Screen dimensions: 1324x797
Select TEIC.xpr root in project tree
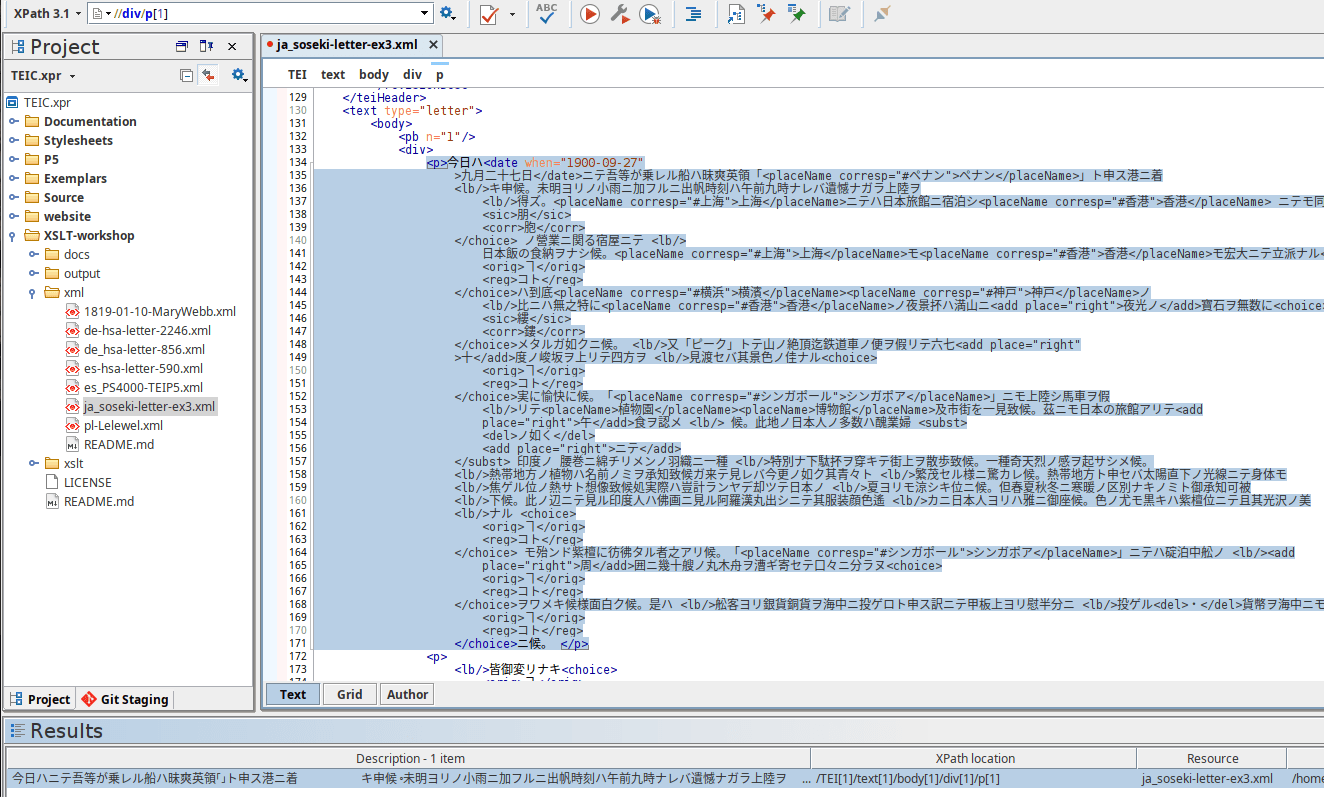click(47, 102)
